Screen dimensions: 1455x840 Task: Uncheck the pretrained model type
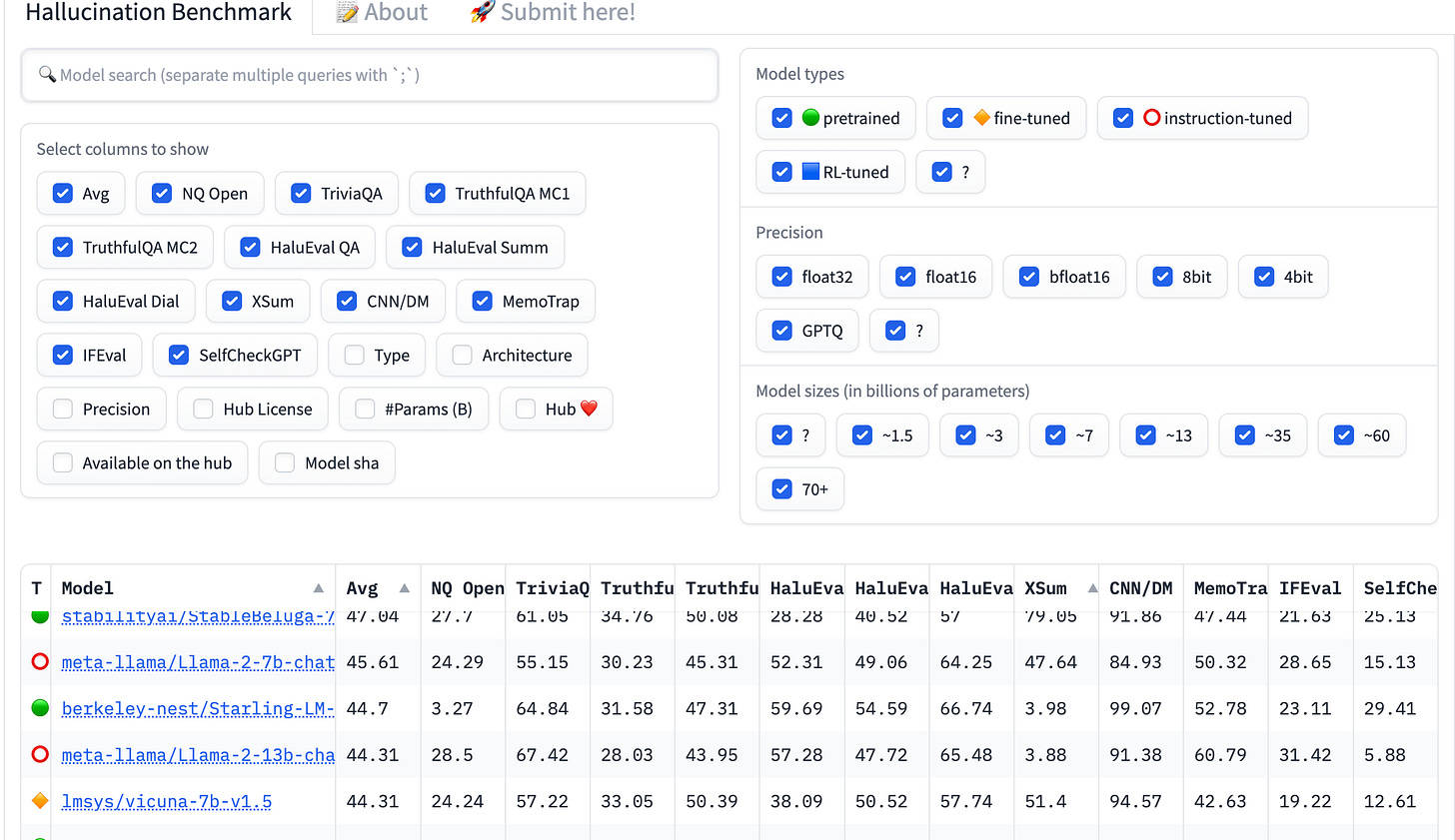(x=782, y=119)
